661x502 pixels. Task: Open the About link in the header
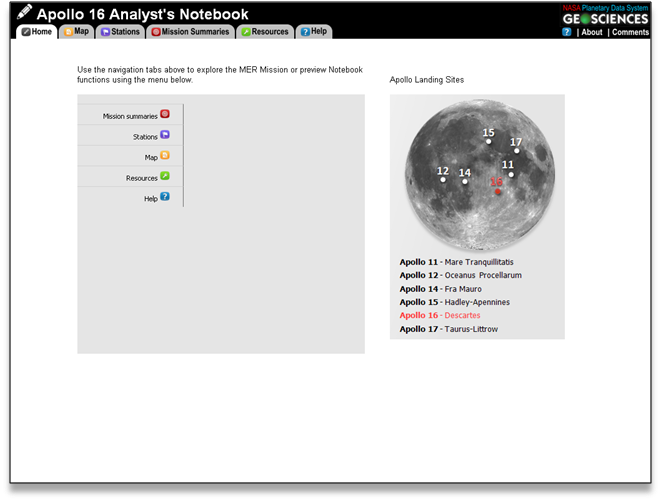(592, 32)
